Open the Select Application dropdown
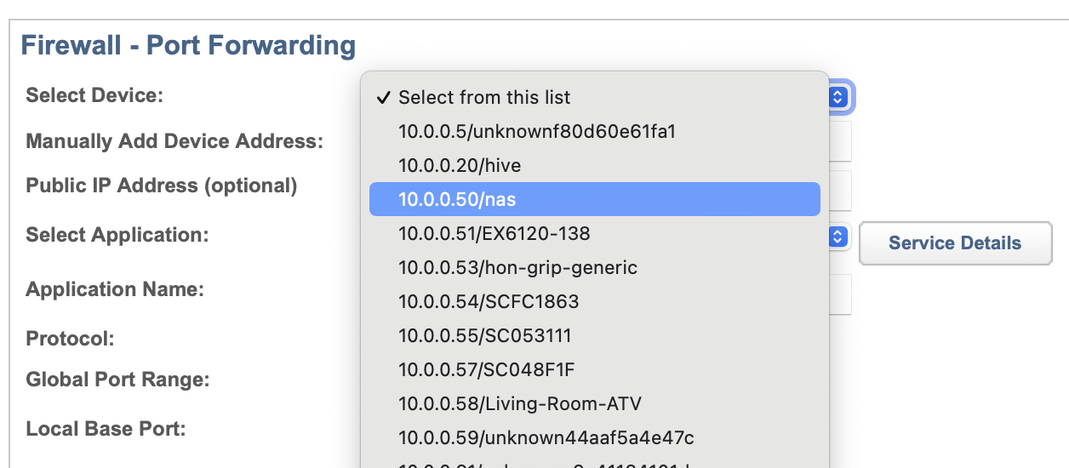This screenshot has width=1069, height=468. [839, 237]
